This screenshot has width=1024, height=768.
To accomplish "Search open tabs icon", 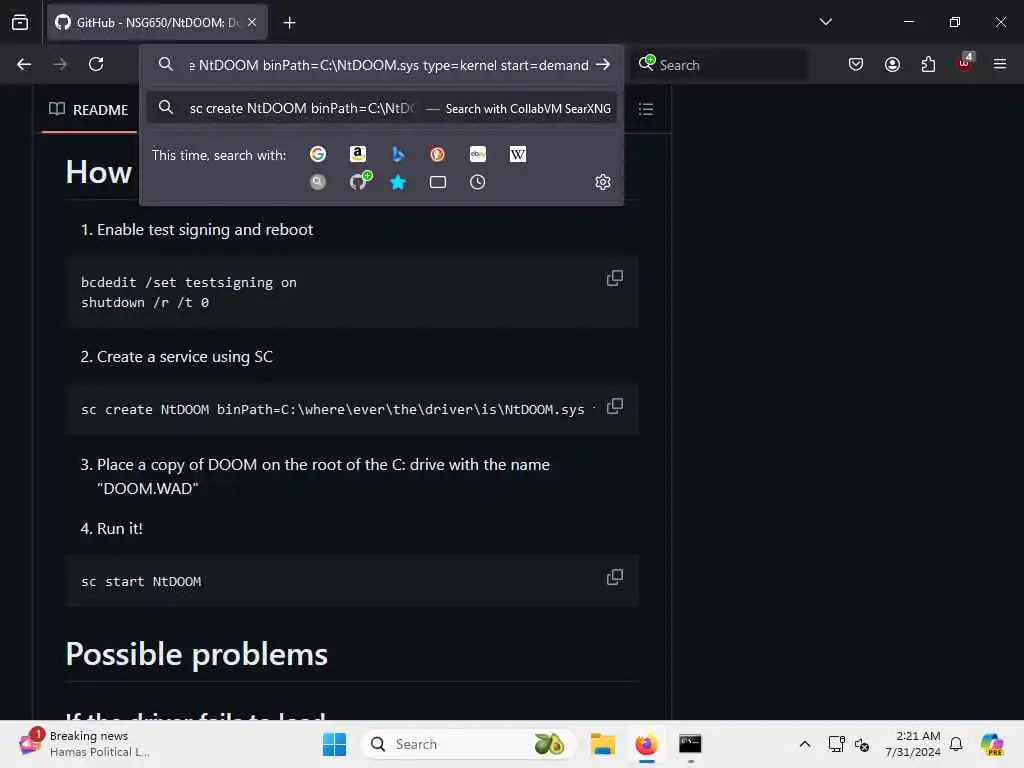I will click(438, 182).
